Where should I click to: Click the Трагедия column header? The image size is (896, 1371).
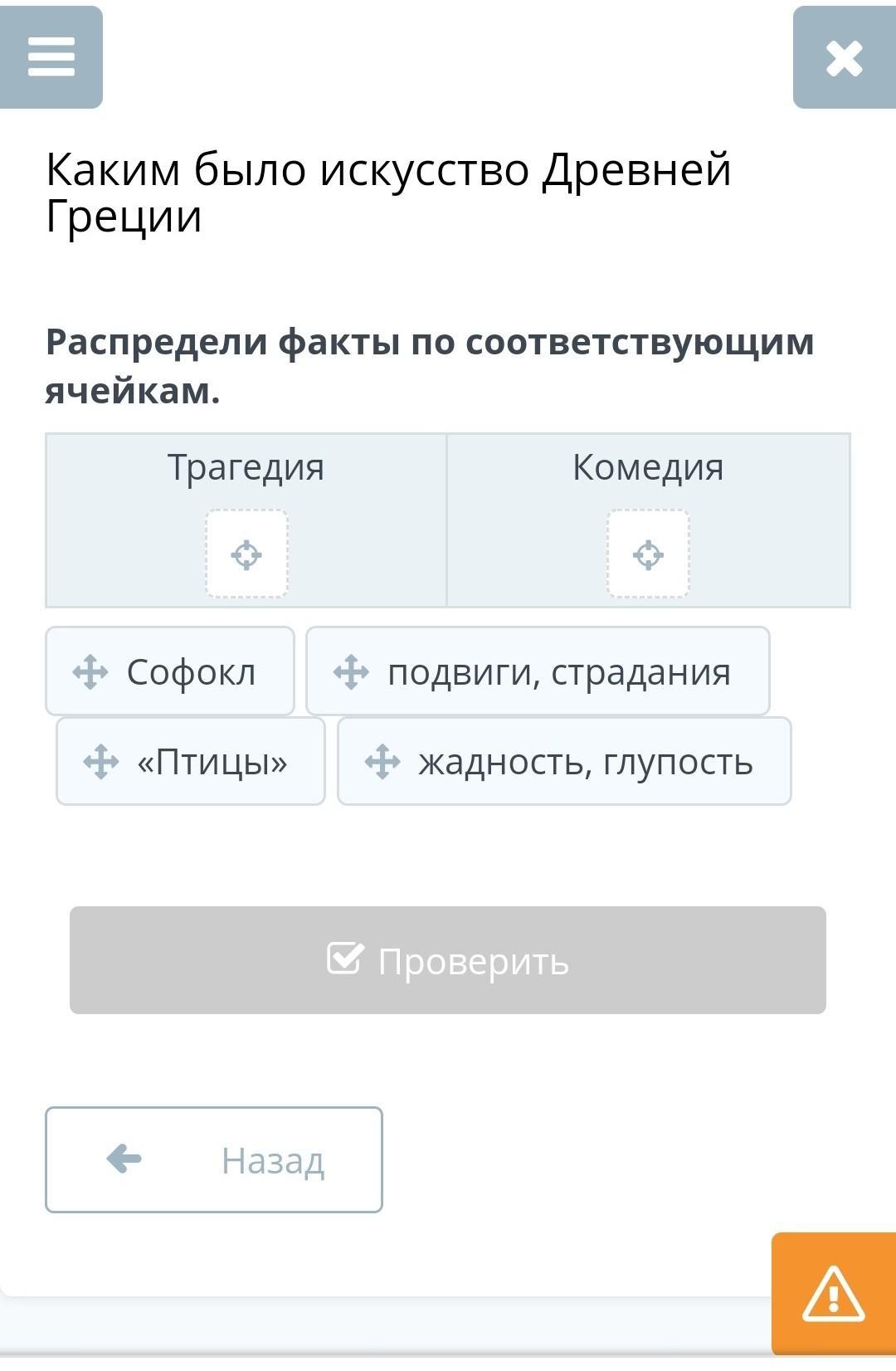click(246, 467)
